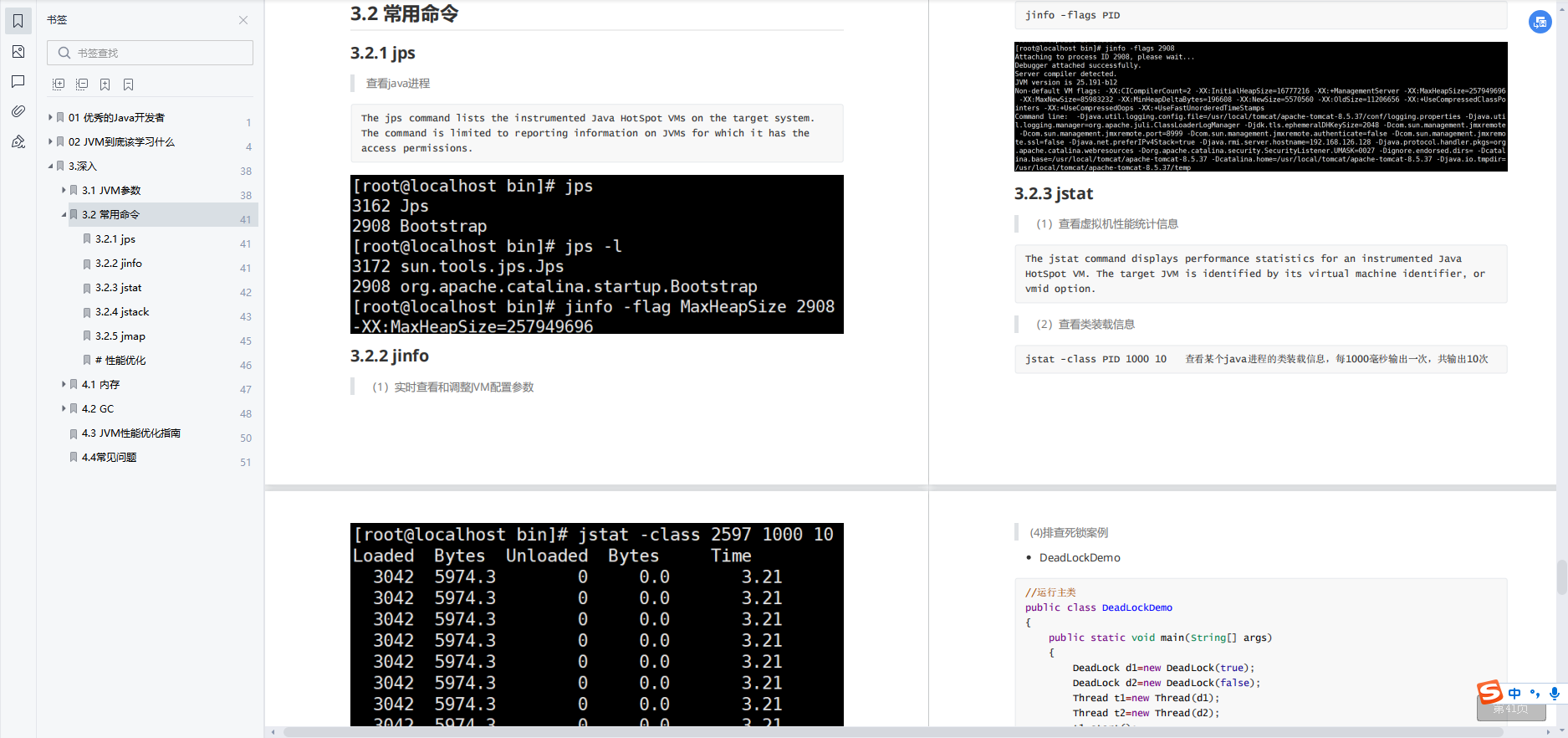This screenshot has height=738, width=1568.
Task: Expand 4.2 GC bookmark
Action: click(64, 408)
